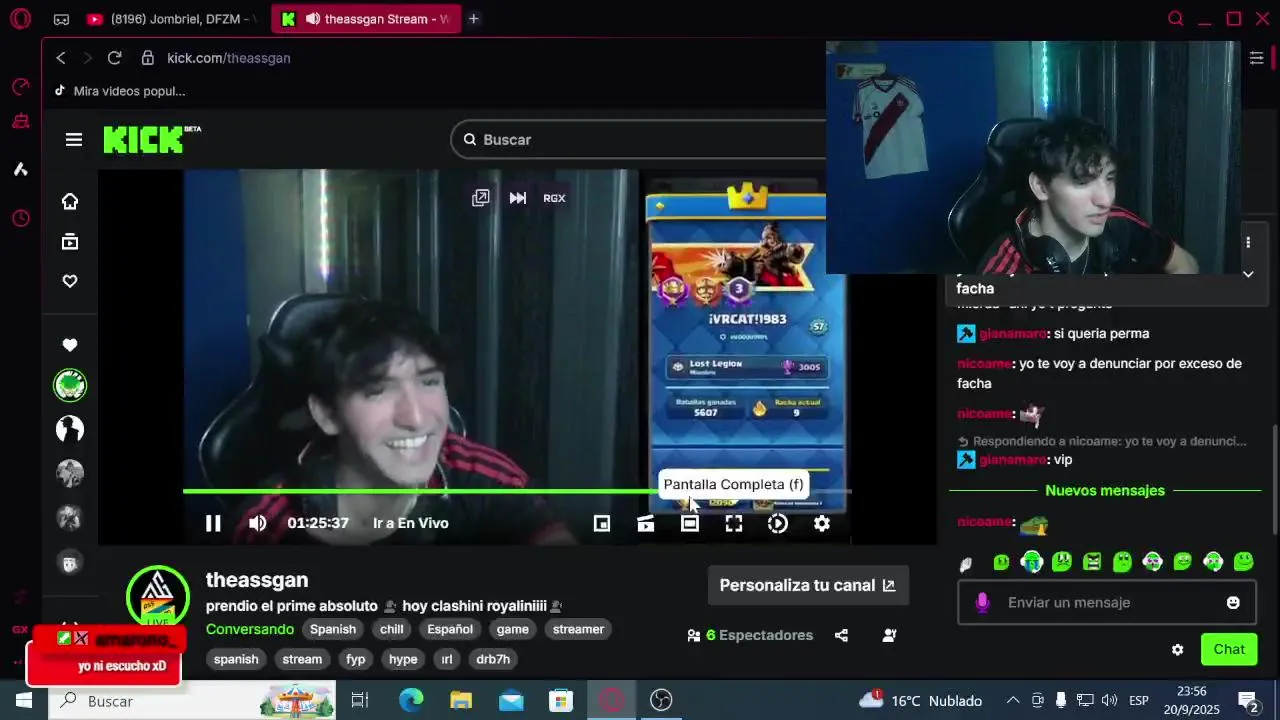Open Kick hamburger menu

click(74, 140)
